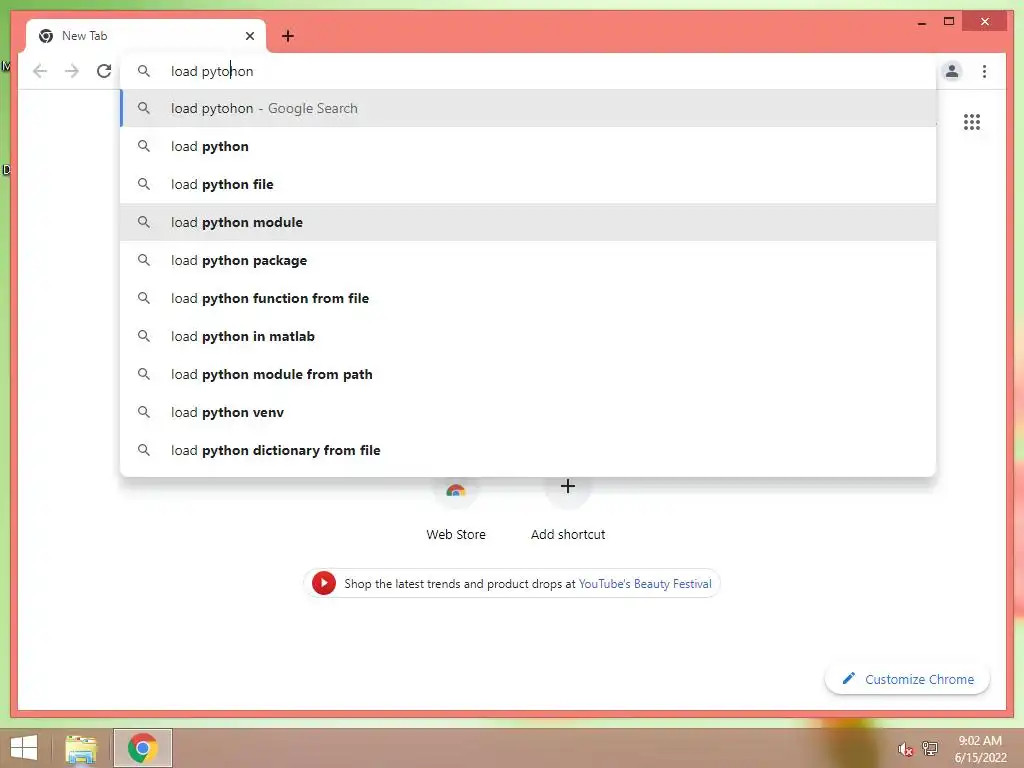Close the New Tab tab
The image size is (1024, 768).
(x=249, y=36)
